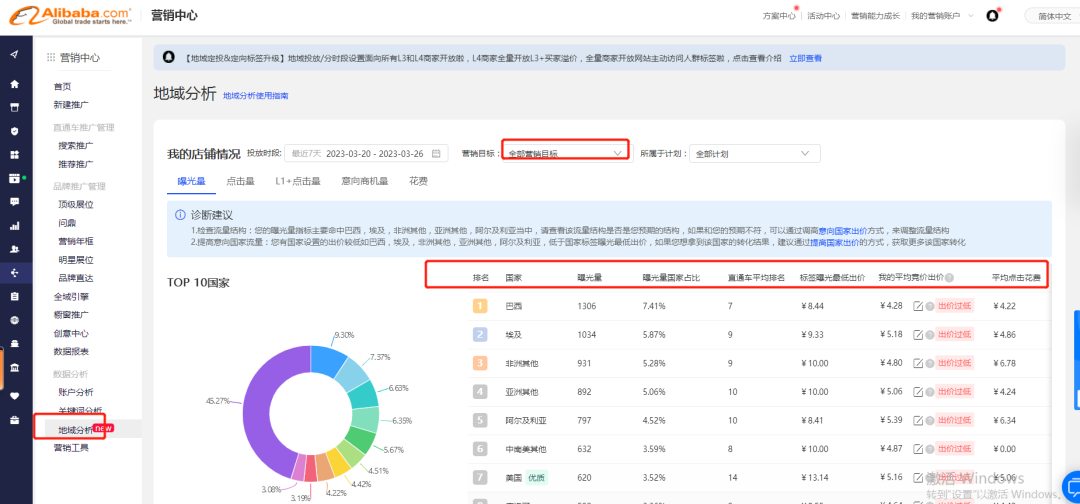Click the blue 9.30% donut chart segment

[x=328, y=359]
